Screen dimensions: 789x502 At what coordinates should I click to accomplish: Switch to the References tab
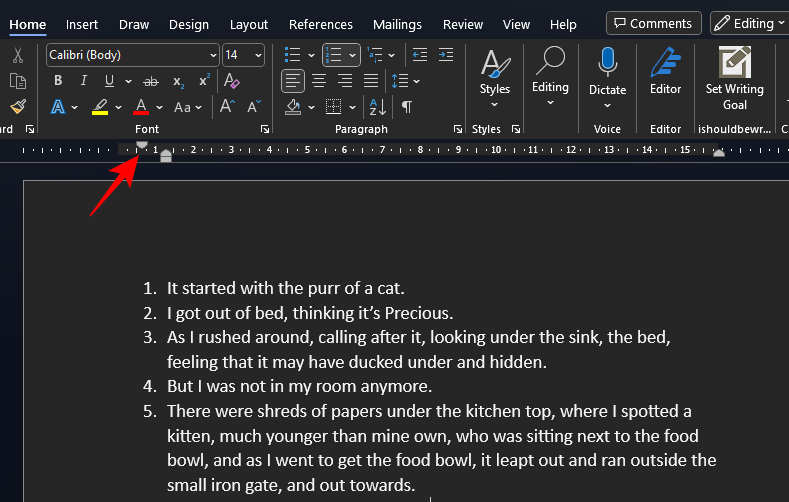321,24
